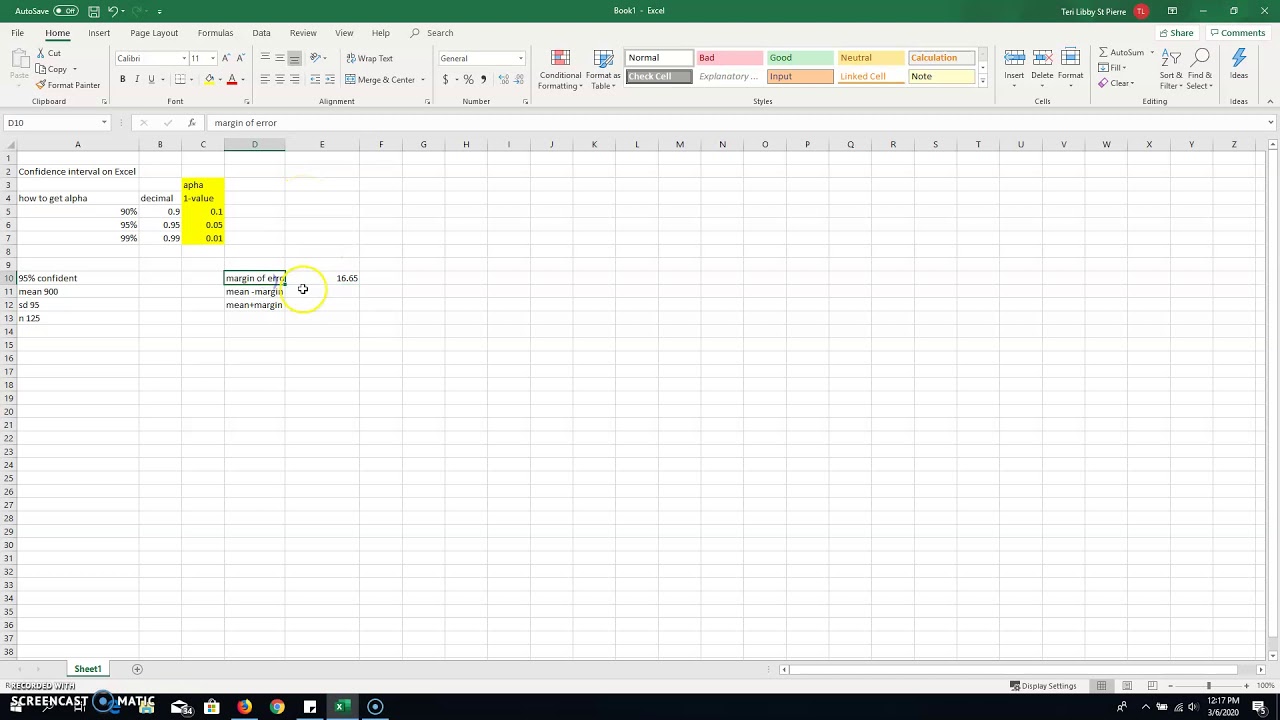Click the Copy button
This screenshot has width=1280, height=720.
52,69
